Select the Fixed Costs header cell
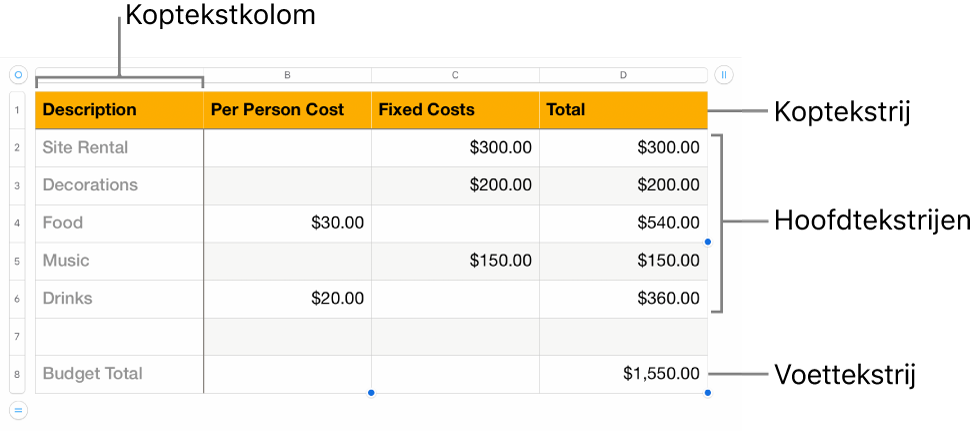979x431 pixels. pos(455,110)
